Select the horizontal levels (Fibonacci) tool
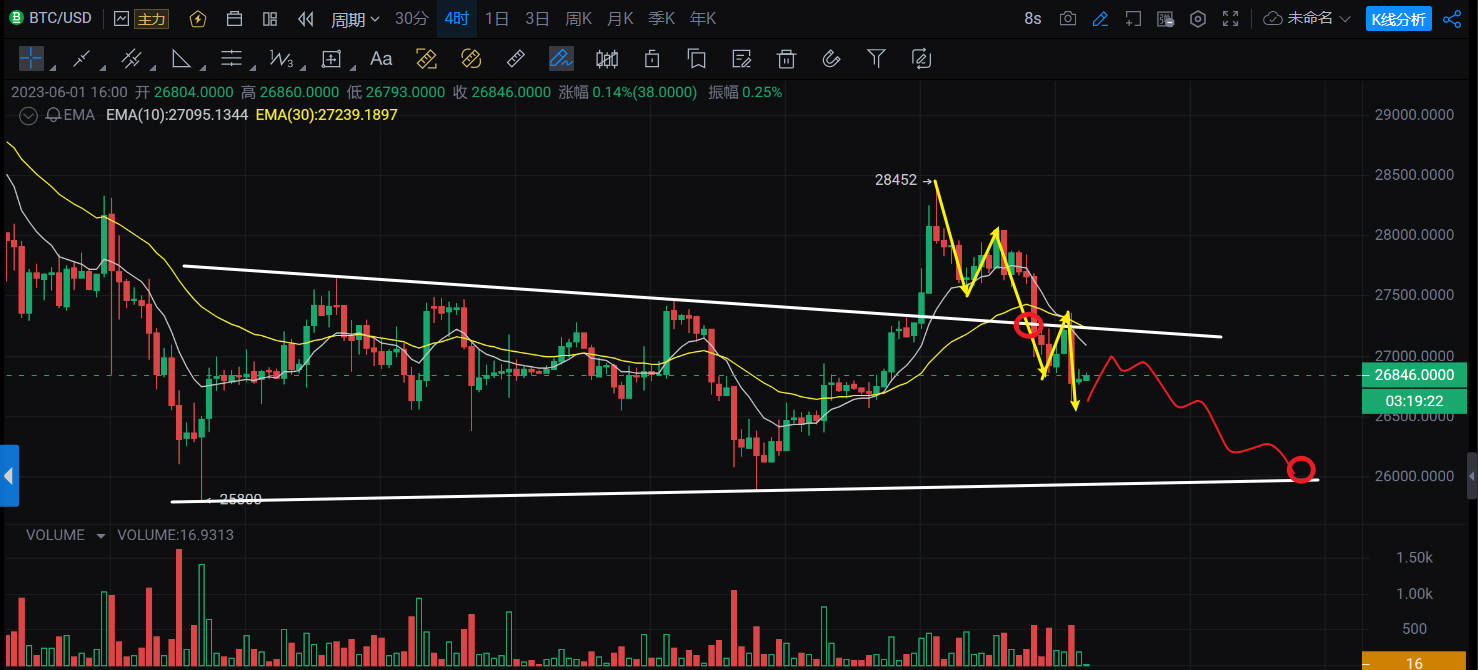This screenshot has height=670, width=1478. [x=231, y=59]
